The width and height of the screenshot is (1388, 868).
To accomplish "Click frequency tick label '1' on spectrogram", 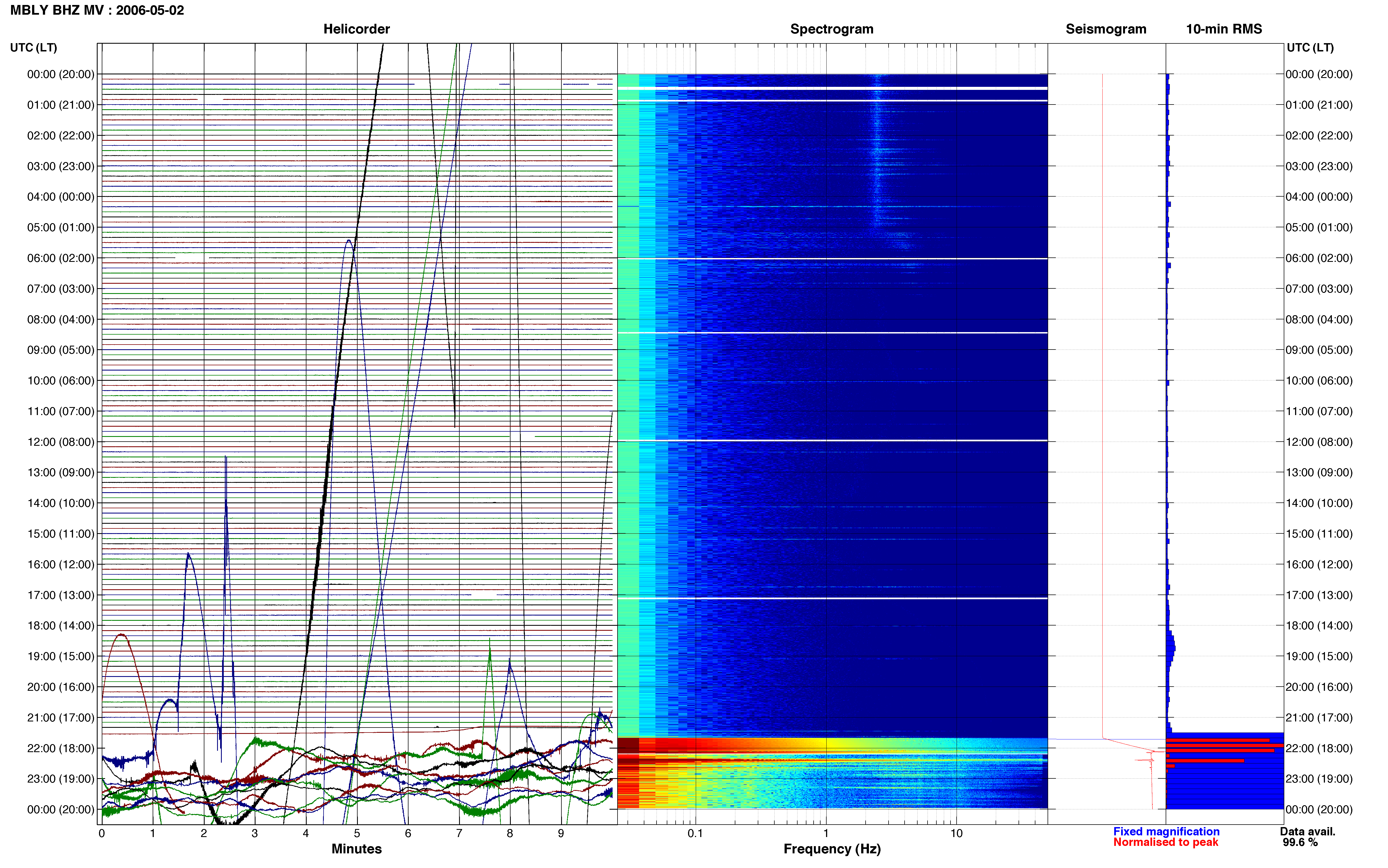I will click(826, 833).
